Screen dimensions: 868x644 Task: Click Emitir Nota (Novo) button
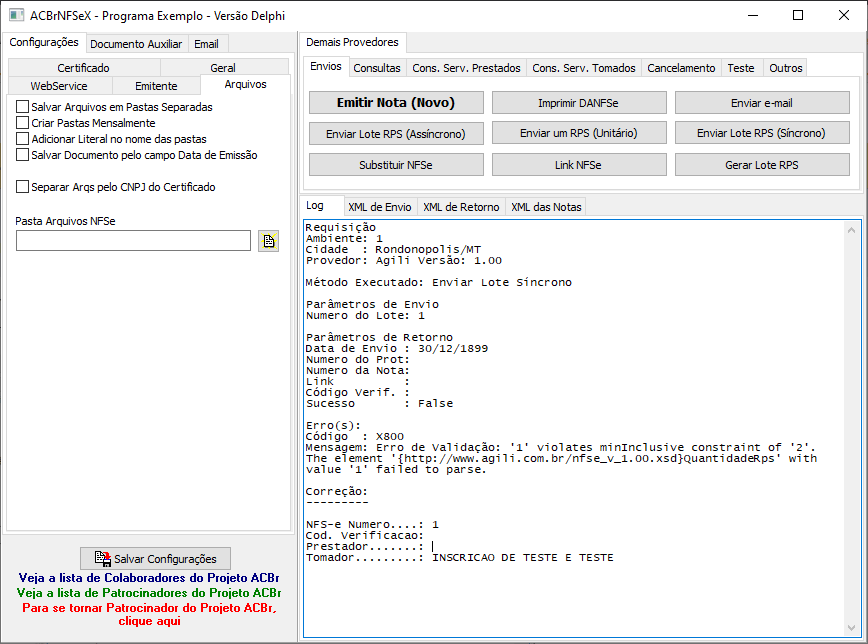click(x=396, y=102)
